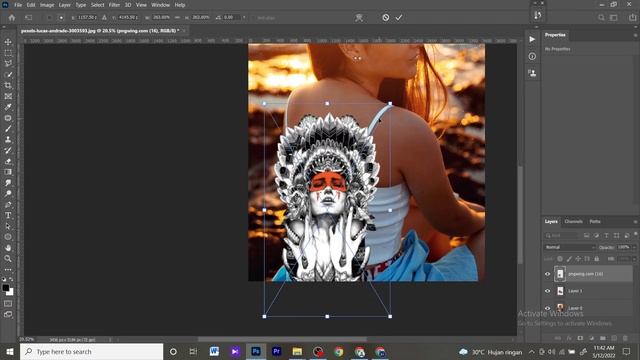640x360 pixels.
Task: Switch to the Paths tab
Action: [x=595, y=222]
